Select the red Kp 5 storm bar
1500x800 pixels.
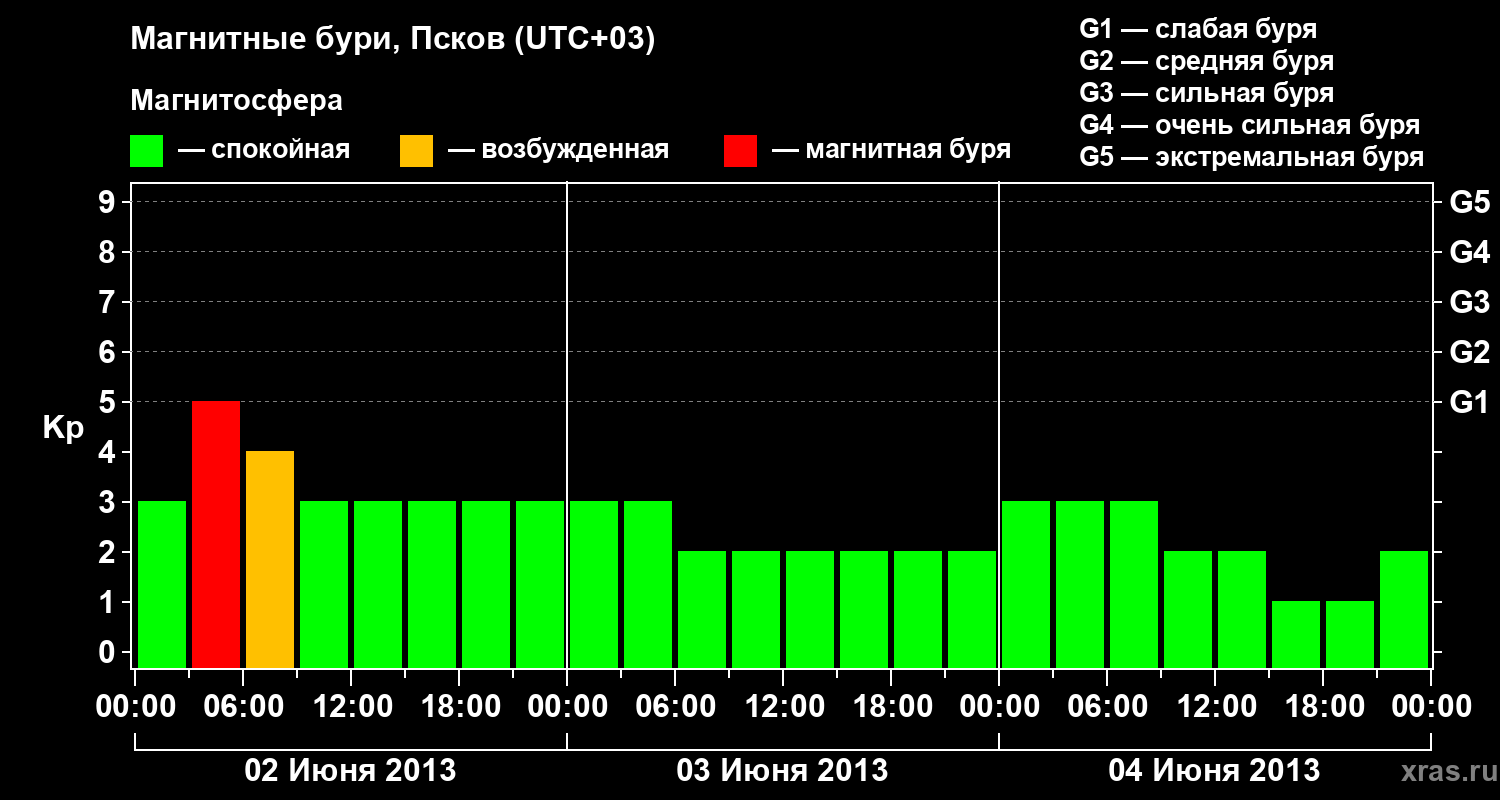coord(216,534)
